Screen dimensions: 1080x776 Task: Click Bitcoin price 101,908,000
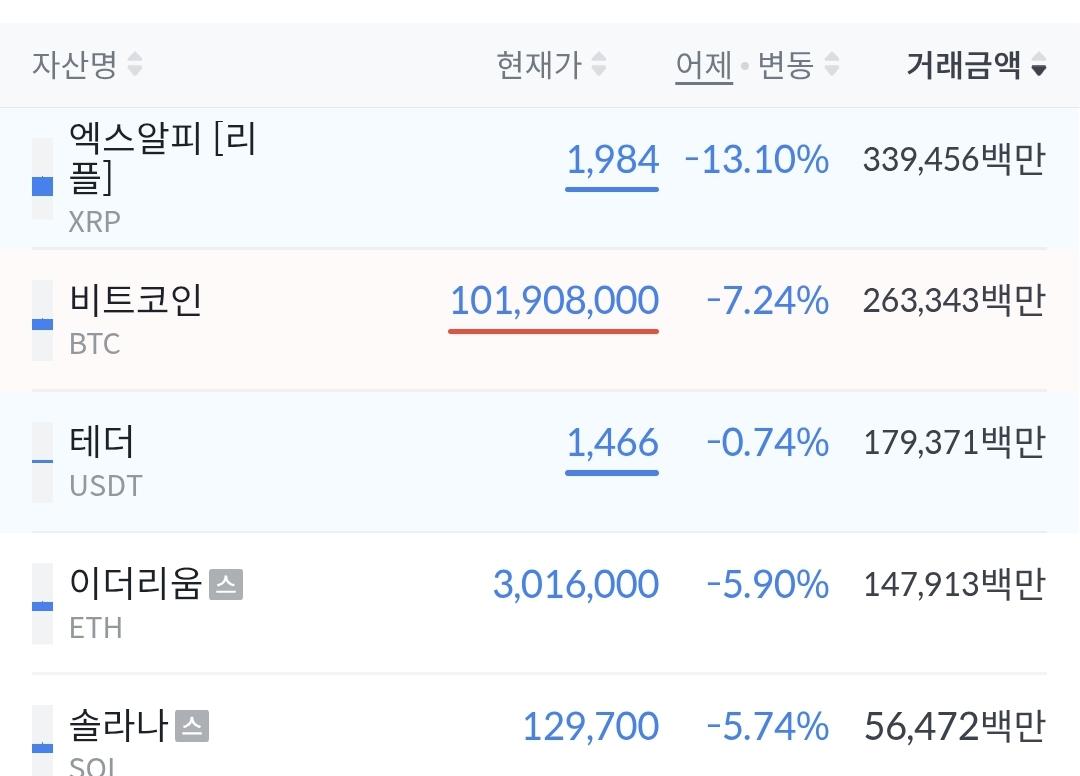point(554,301)
